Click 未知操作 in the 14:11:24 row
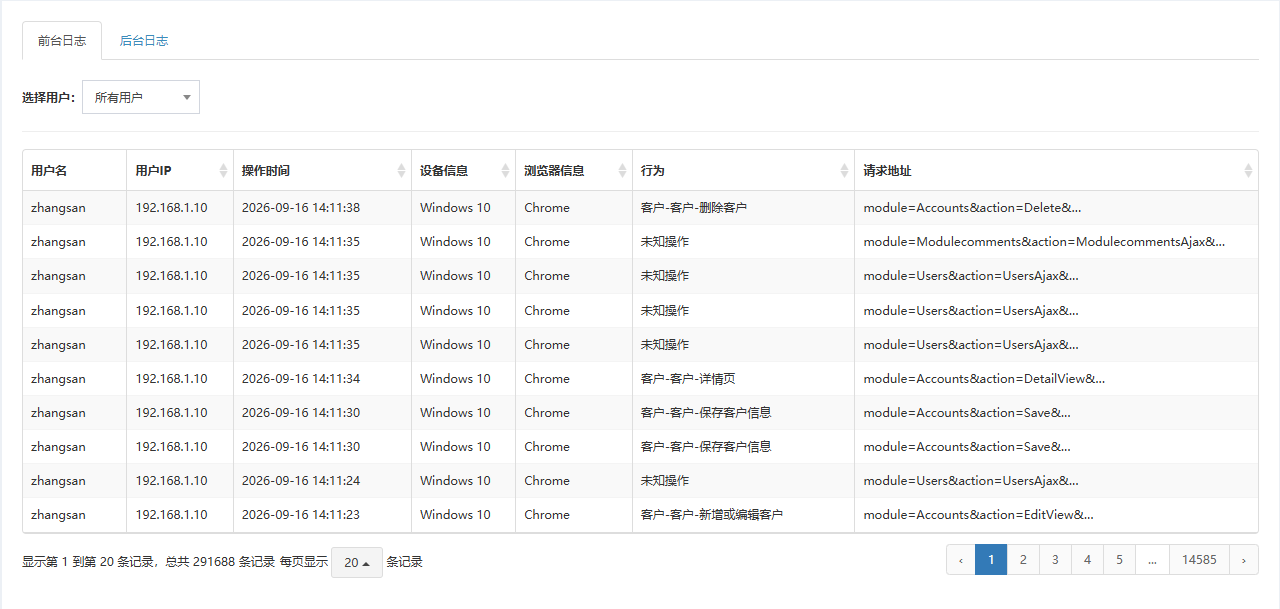Viewport: 1280px width, 609px height. pyautogui.click(x=665, y=481)
